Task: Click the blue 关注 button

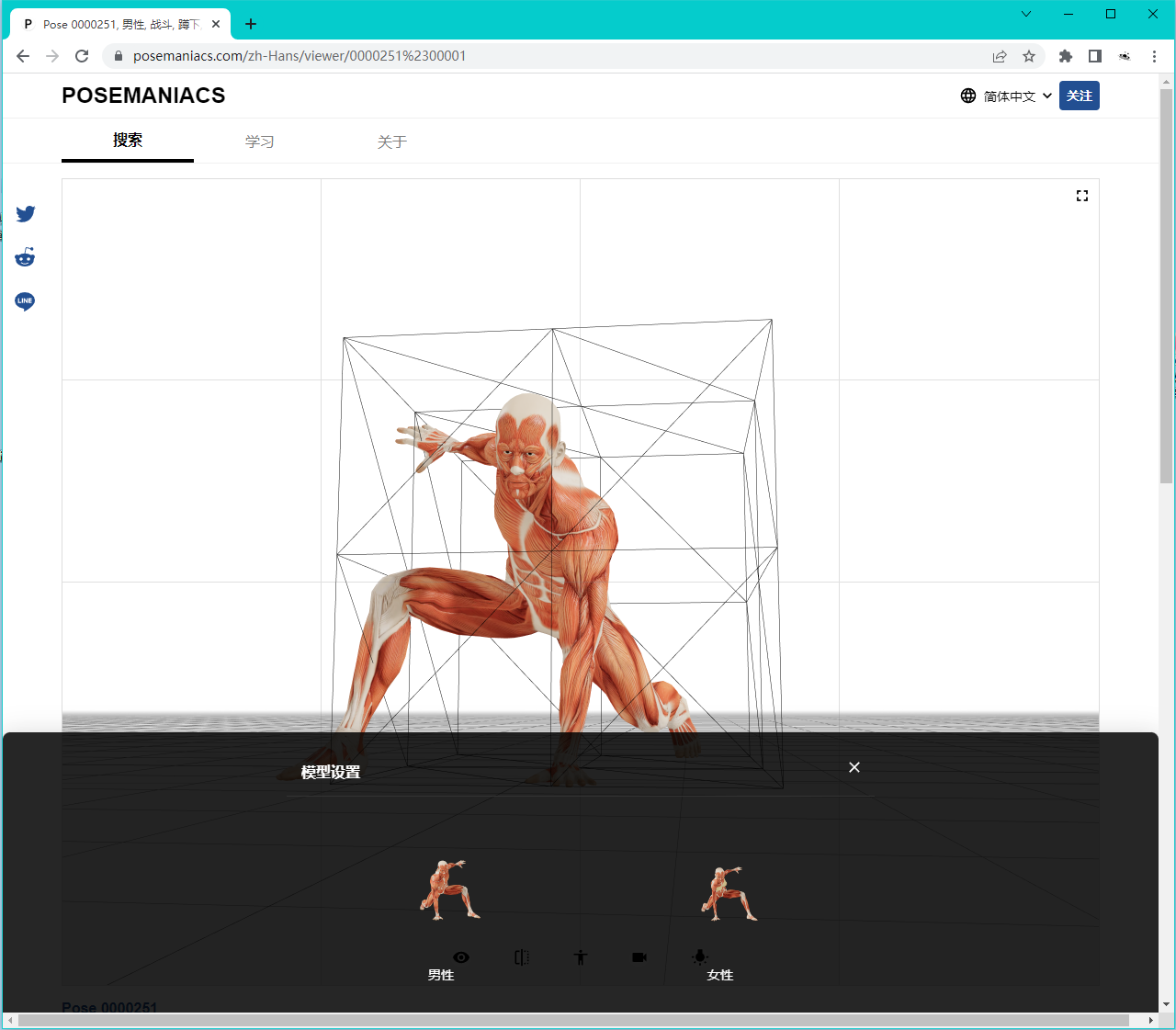Action: pyautogui.click(x=1079, y=96)
